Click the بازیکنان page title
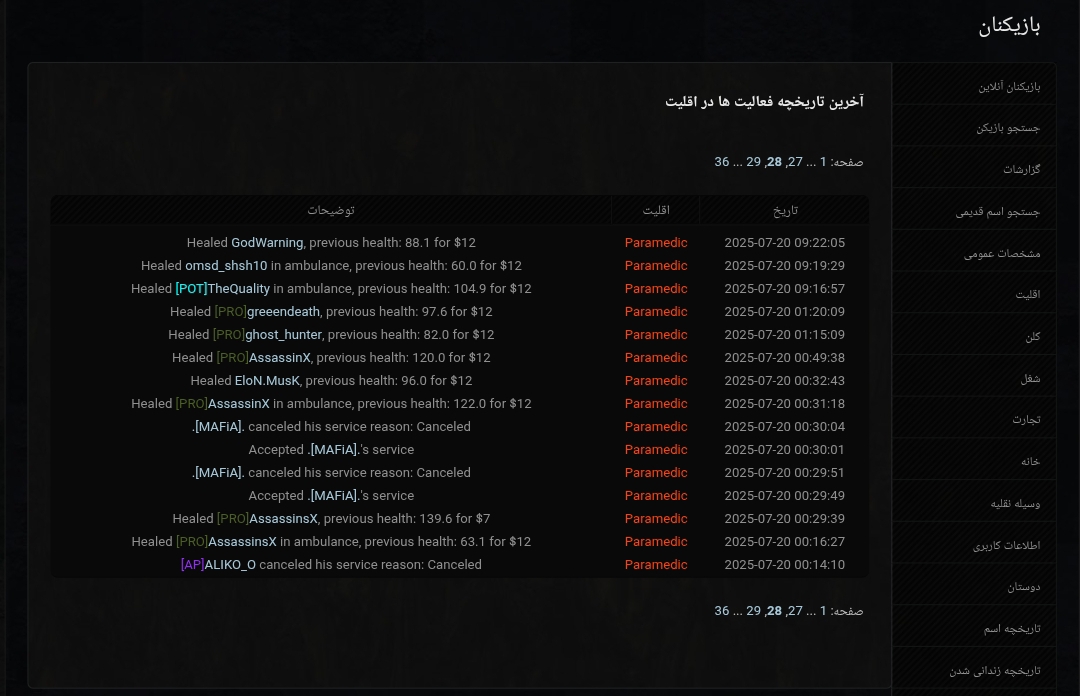Image resolution: width=1080 pixels, height=696 pixels. (1009, 26)
